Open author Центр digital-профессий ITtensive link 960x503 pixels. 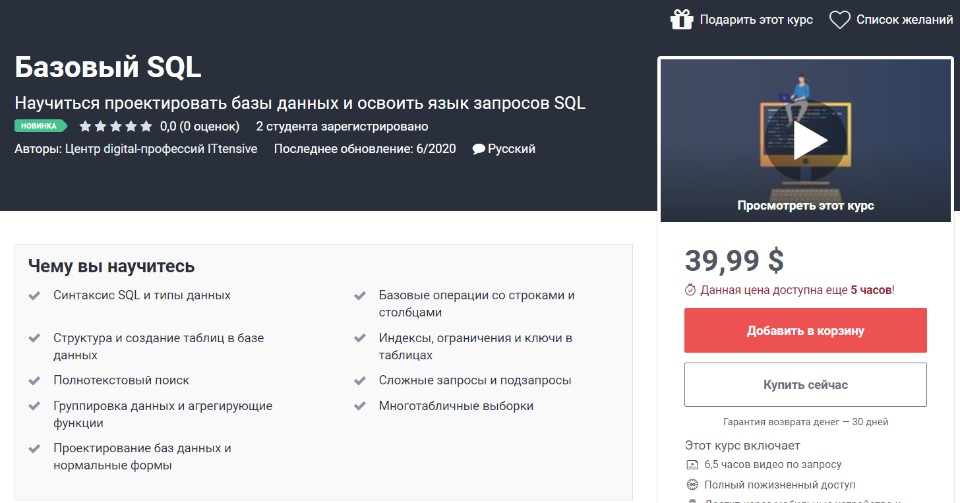pos(160,149)
